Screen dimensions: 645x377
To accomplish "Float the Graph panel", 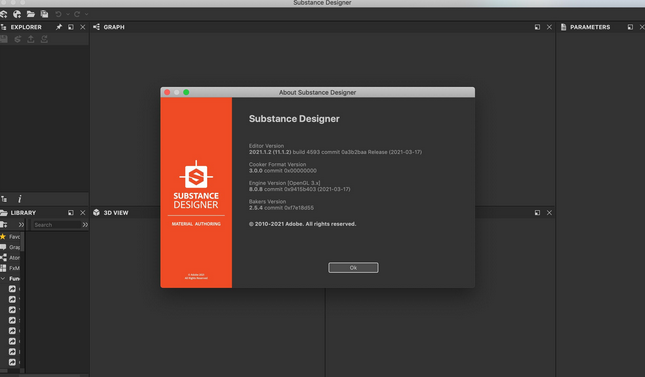I will click(537, 27).
